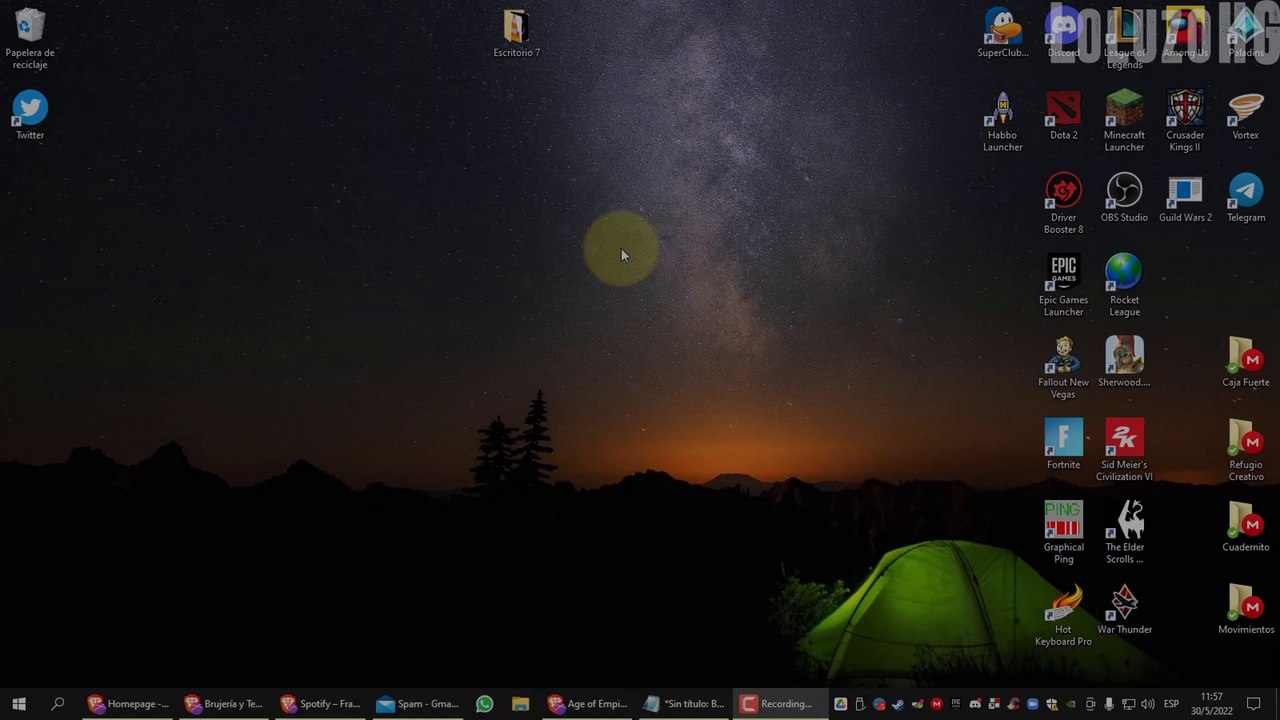This screenshot has width=1280, height=720.
Task: Select the Discord shortcut on the desktop
Action: [x=1063, y=33]
